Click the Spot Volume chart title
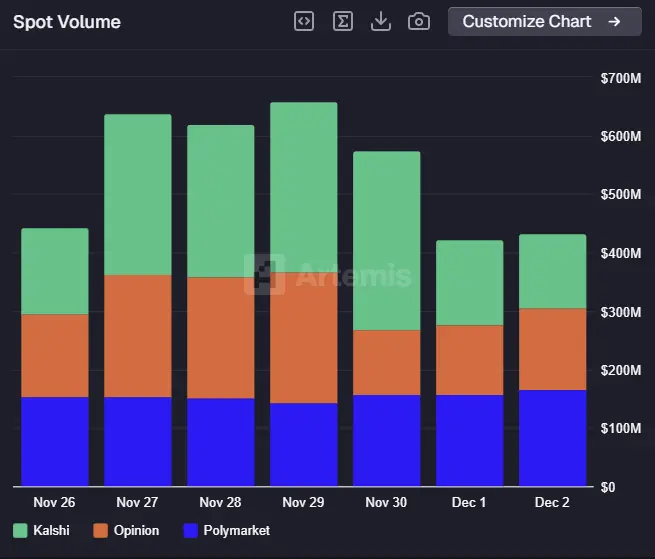Viewport: 655px width, 559px height. coord(67,22)
